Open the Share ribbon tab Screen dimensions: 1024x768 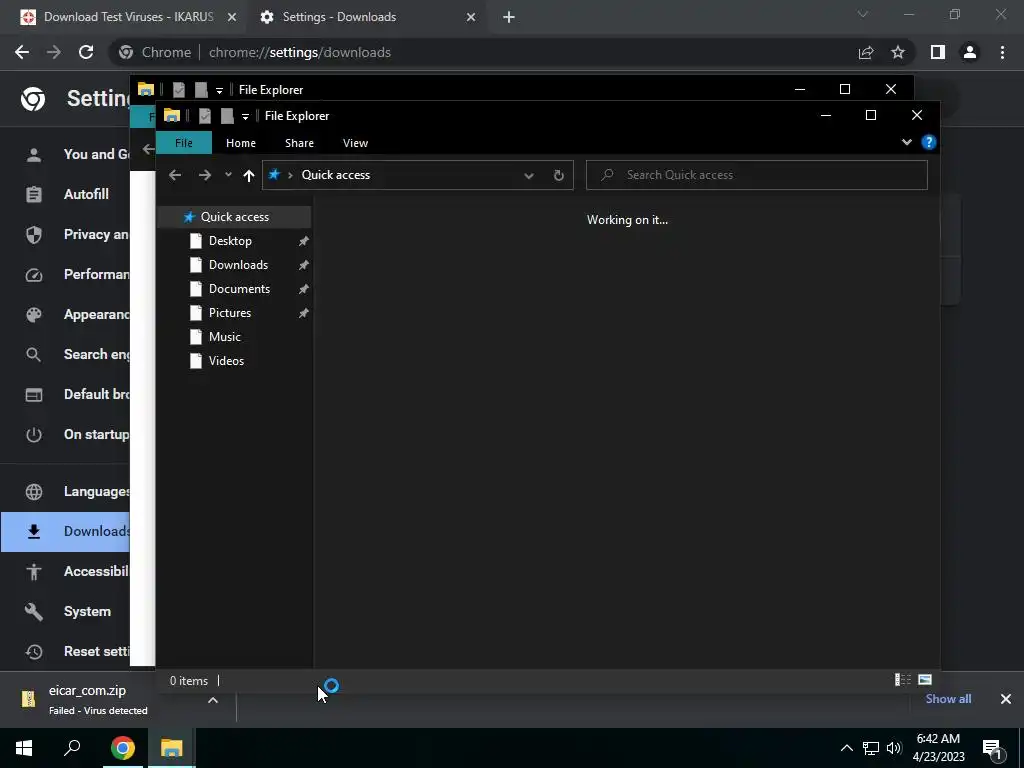click(x=299, y=143)
